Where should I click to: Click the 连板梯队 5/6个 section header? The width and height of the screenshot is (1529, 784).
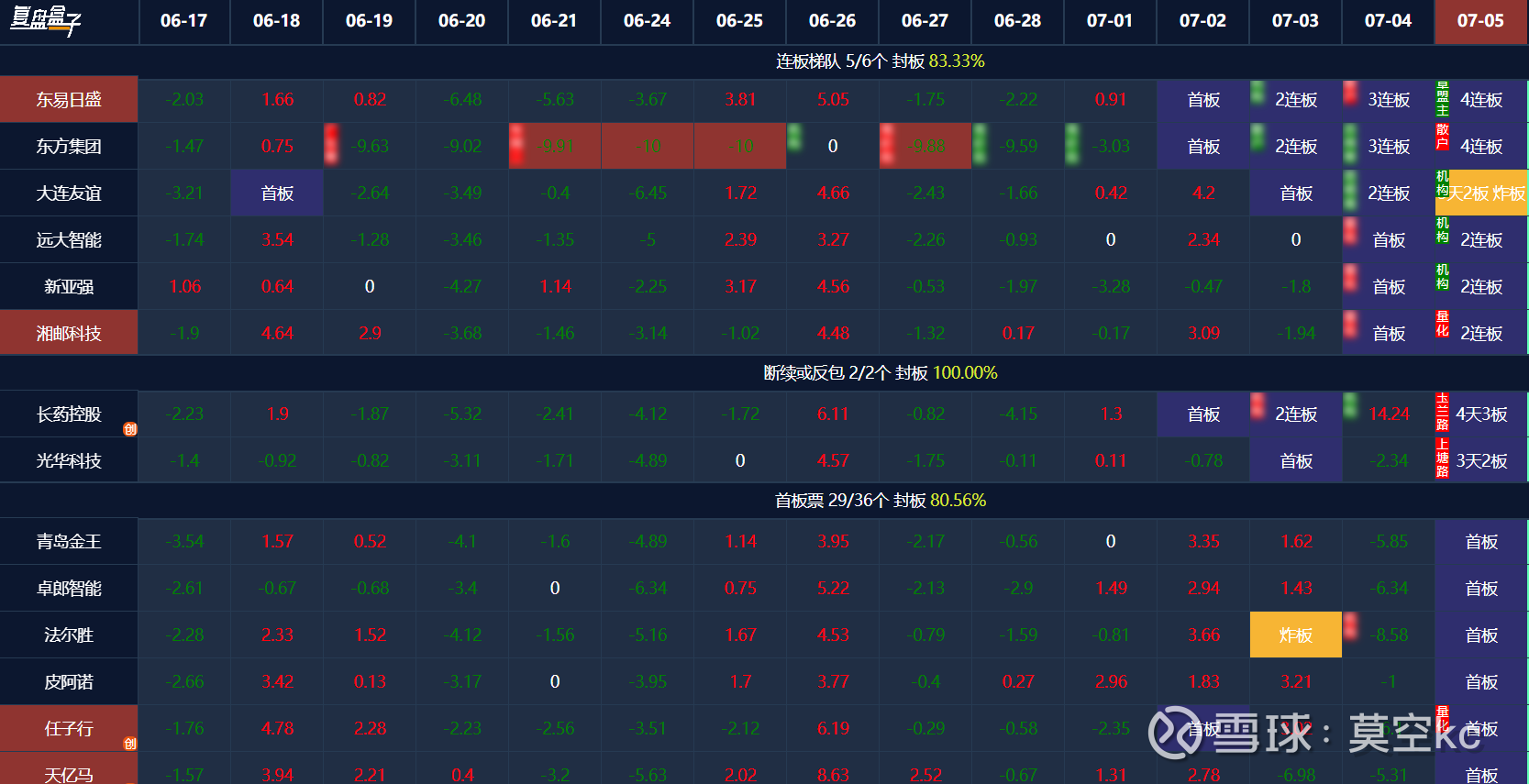click(880, 61)
